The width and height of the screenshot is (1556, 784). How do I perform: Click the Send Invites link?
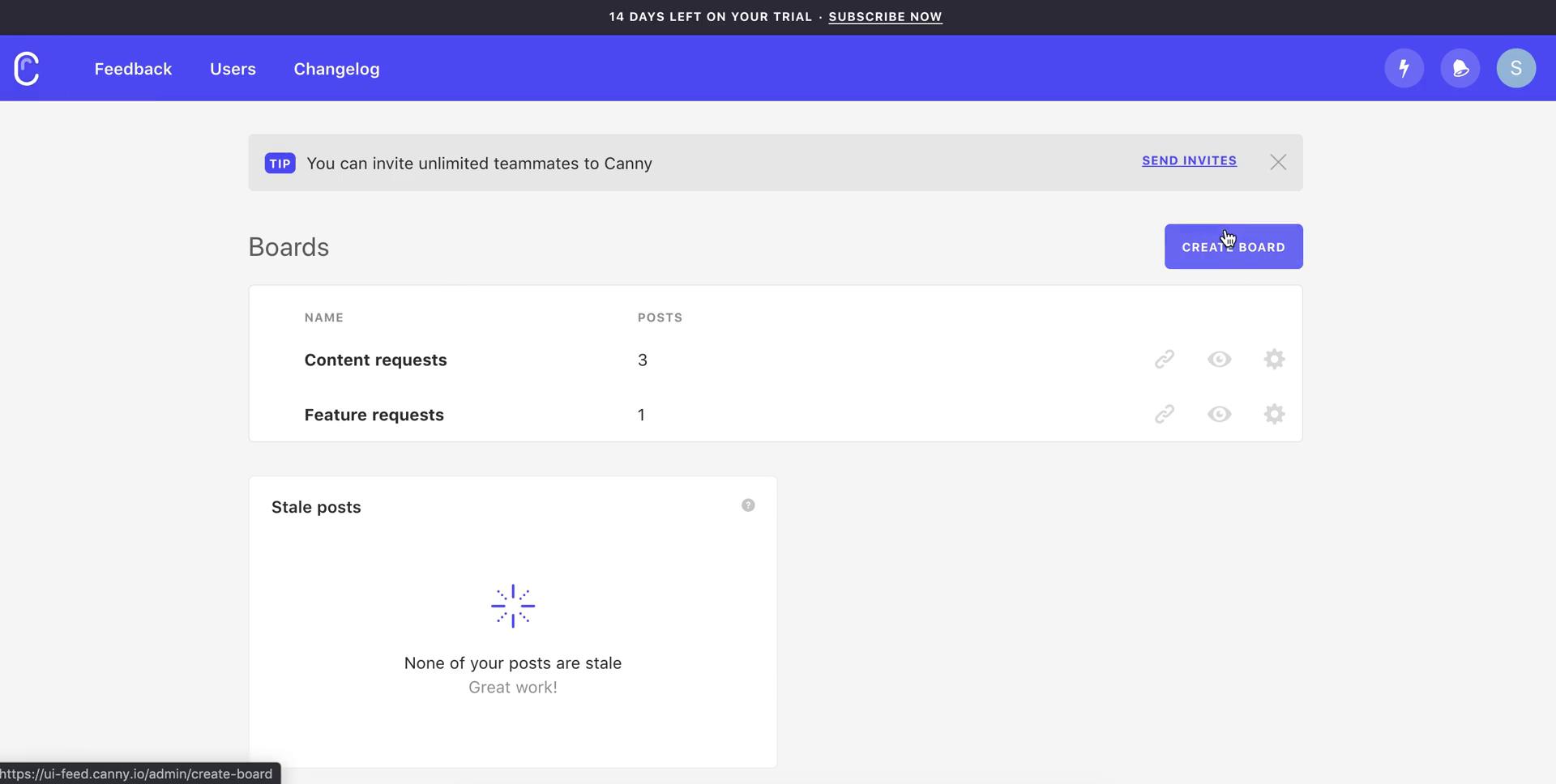coord(1189,161)
